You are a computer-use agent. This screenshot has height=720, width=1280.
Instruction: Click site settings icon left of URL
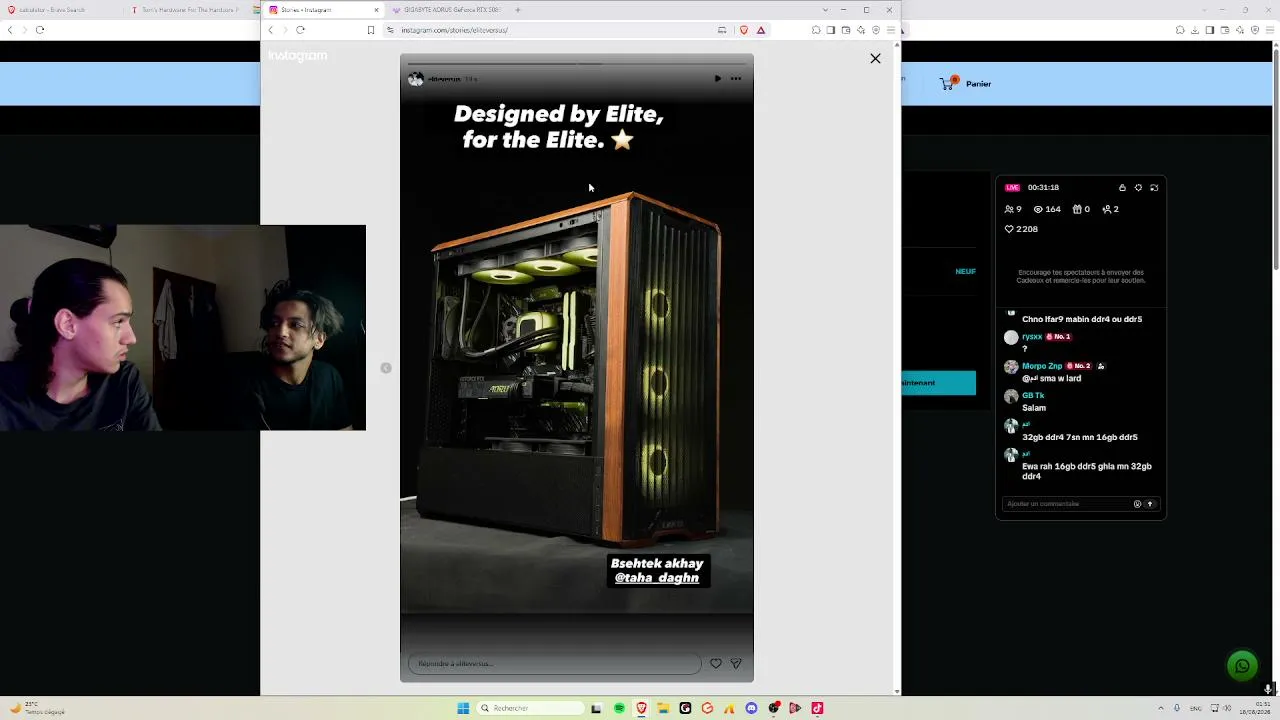(x=390, y=30)
